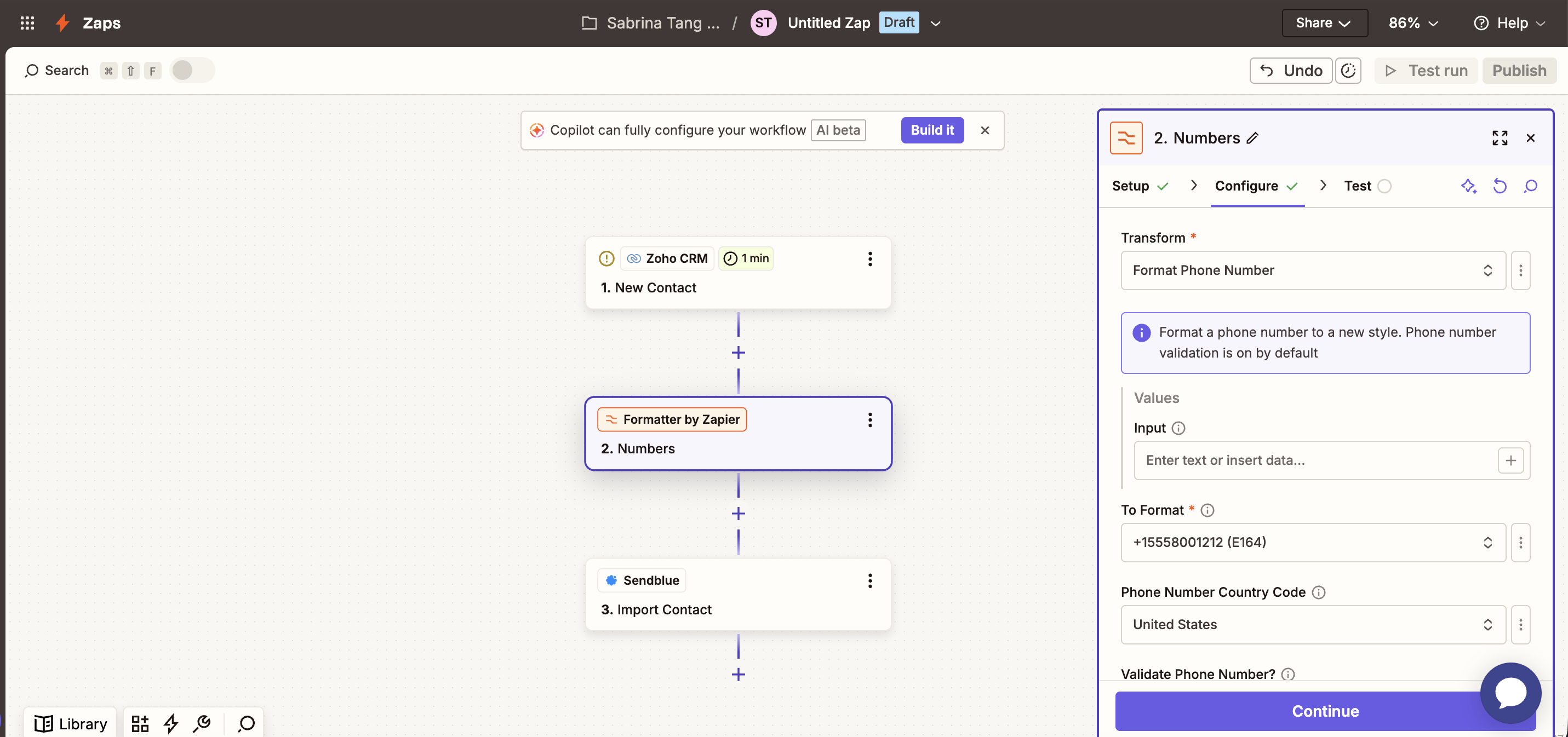This screenshot has height=737, width=1568.
Task: Open the chat support bubble
Action: click(1511, 693)
